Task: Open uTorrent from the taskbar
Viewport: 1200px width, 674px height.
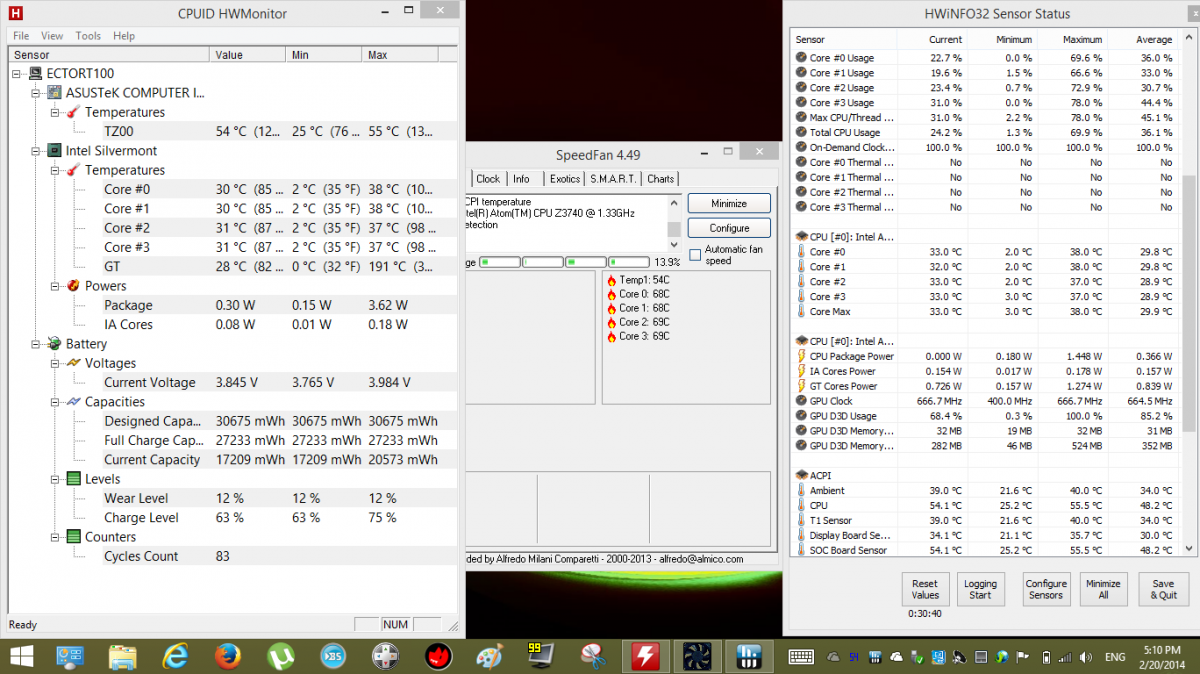Action: click(280, 656)
